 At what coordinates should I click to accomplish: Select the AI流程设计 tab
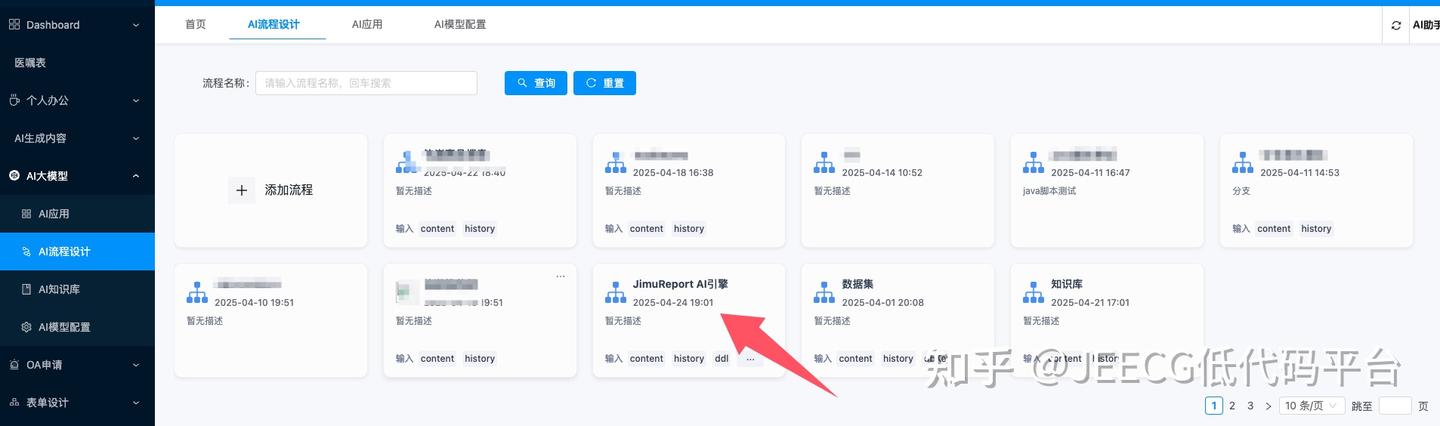tap(273, 24)
